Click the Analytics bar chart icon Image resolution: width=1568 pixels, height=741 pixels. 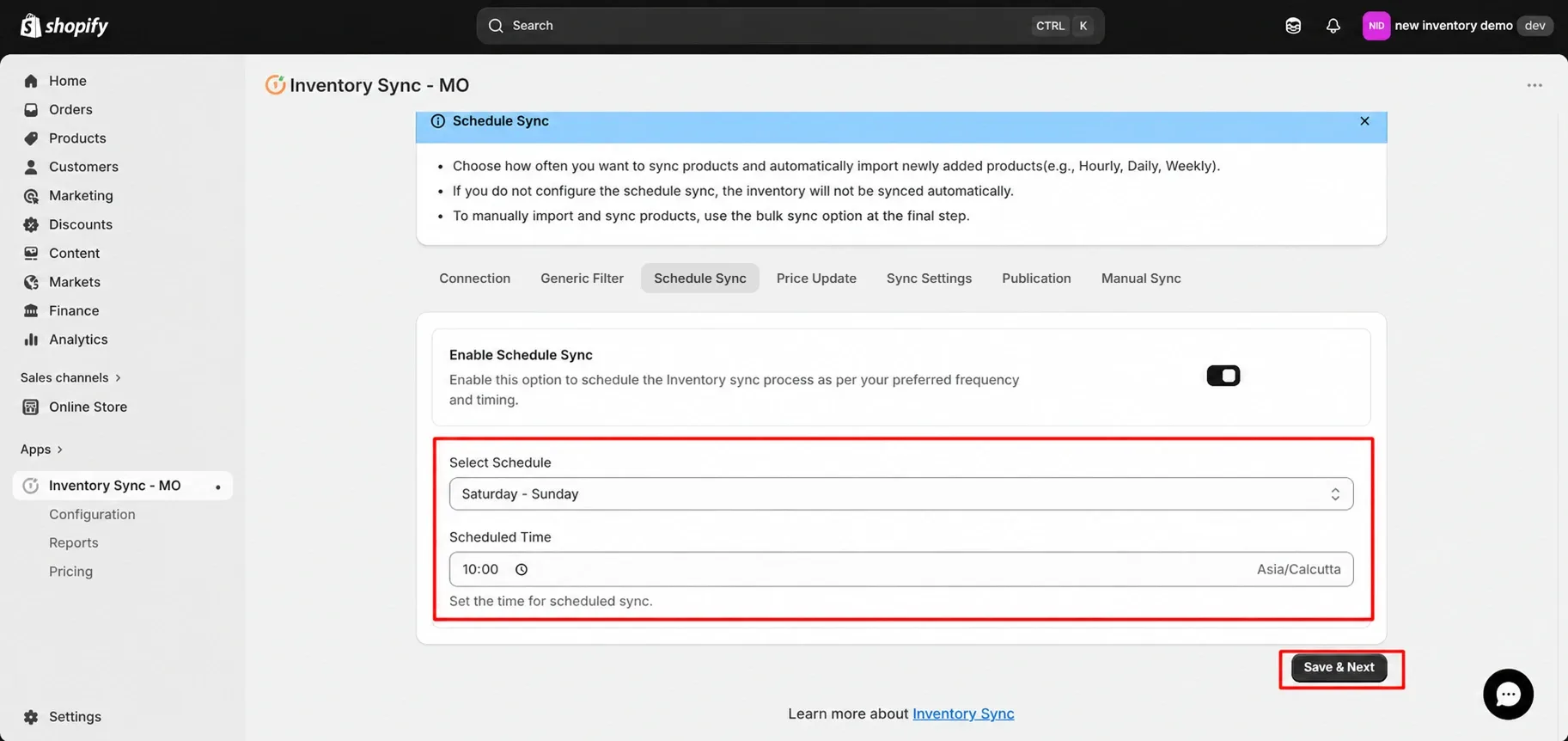(31, 340)
